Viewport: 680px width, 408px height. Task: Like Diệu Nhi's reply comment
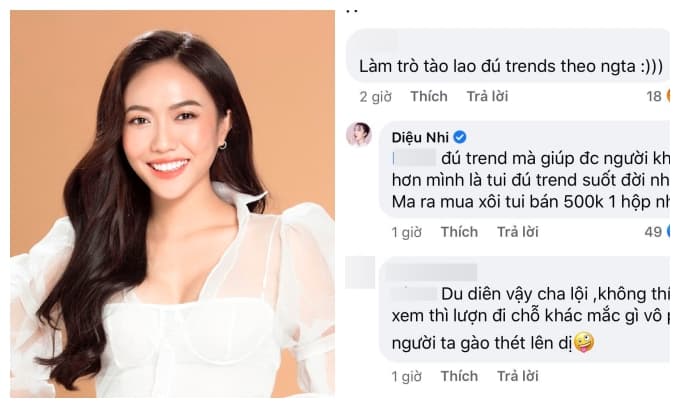pyautogui.click(x=459, y=232)
